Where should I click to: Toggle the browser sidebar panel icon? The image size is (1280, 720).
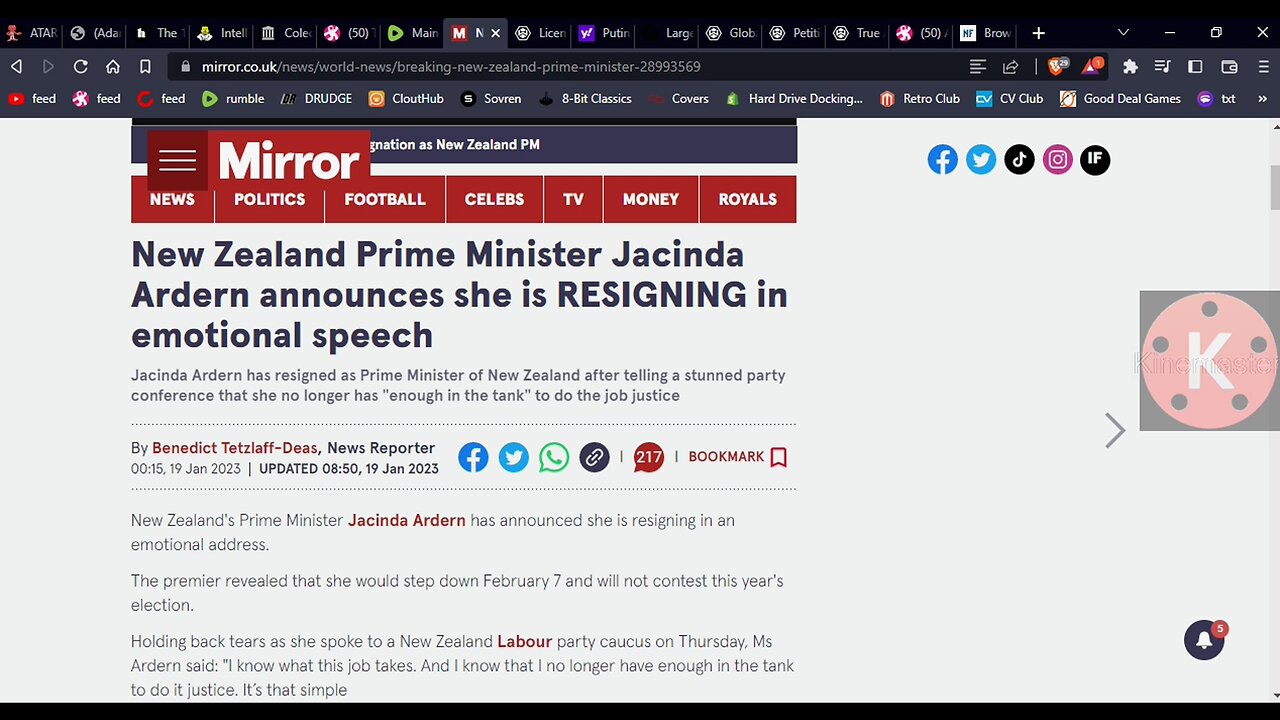[x=1195, y=67]
